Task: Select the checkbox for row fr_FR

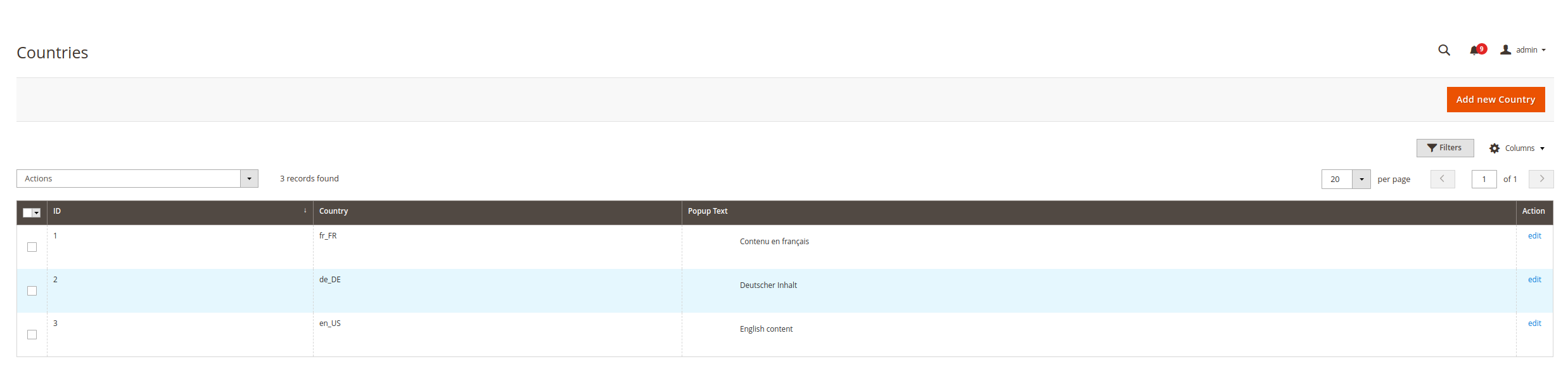Action: click(x=32, y=247)
